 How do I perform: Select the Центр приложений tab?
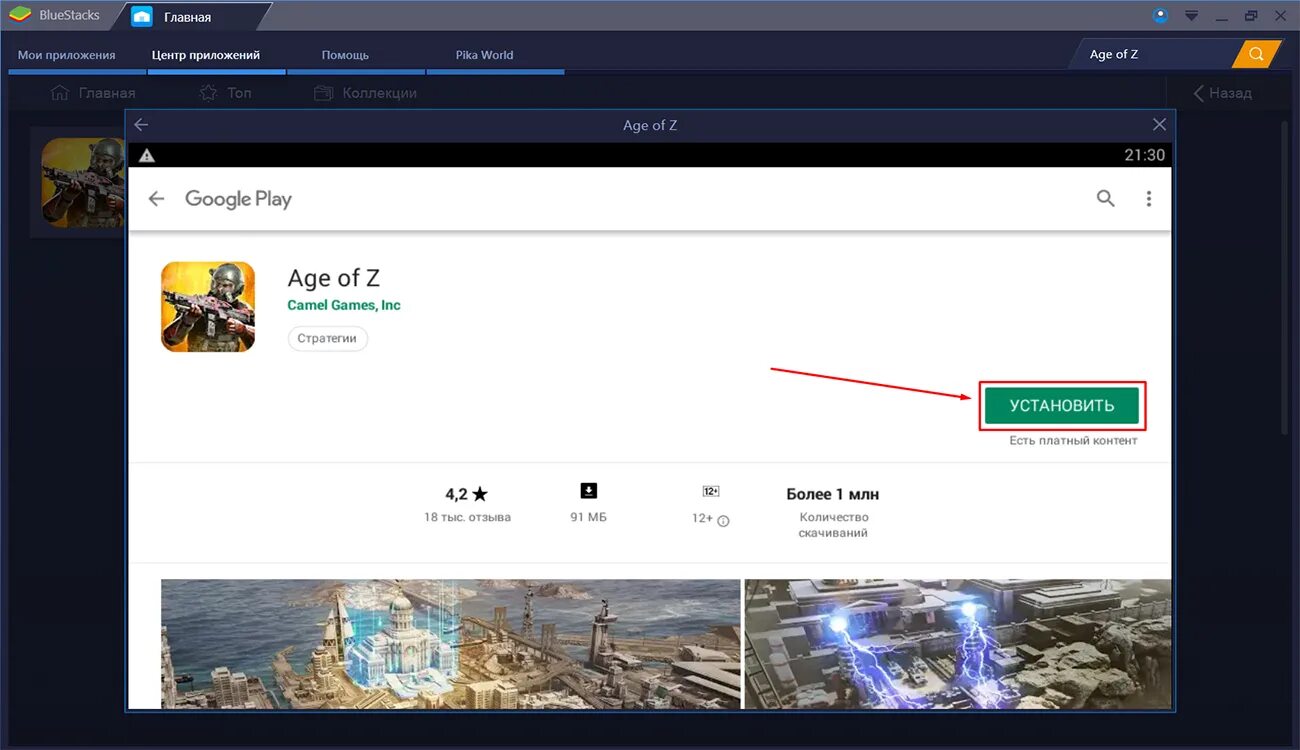point(206,55)
